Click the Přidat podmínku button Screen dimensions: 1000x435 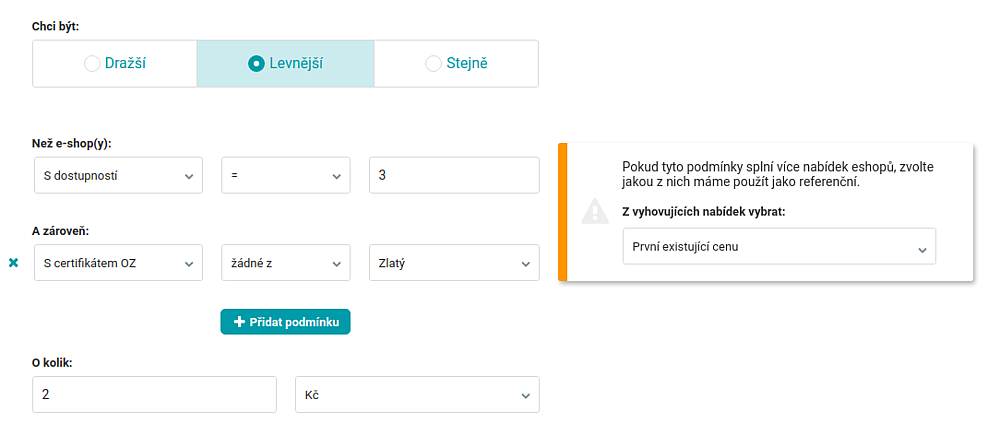tap(286, 322)
